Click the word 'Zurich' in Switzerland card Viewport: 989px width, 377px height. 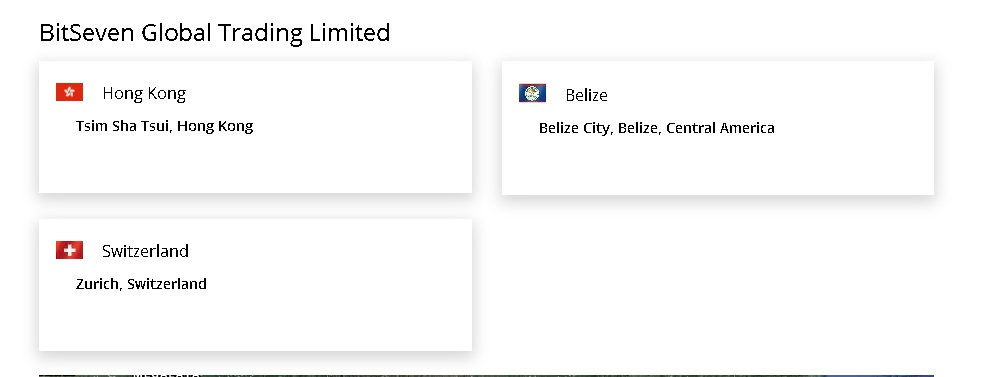tap(97, 284)
